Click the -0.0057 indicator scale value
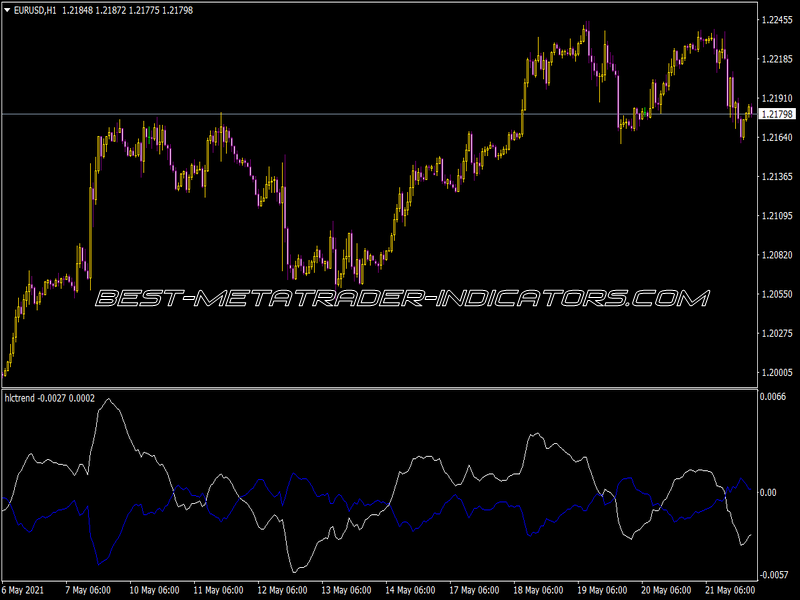800x600 pixels. click(774, 575)
